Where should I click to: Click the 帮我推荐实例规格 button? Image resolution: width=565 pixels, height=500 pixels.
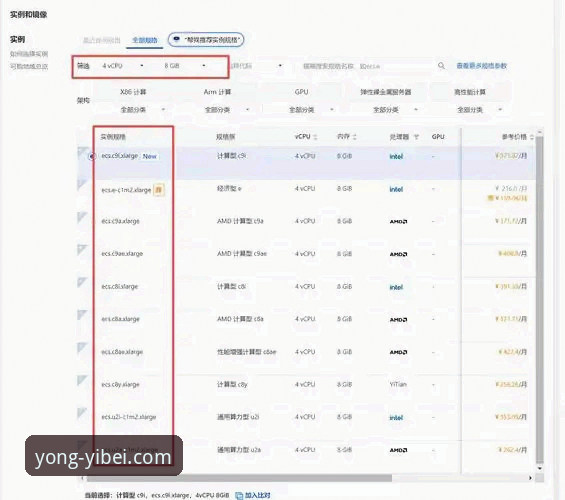click(206, 40)
